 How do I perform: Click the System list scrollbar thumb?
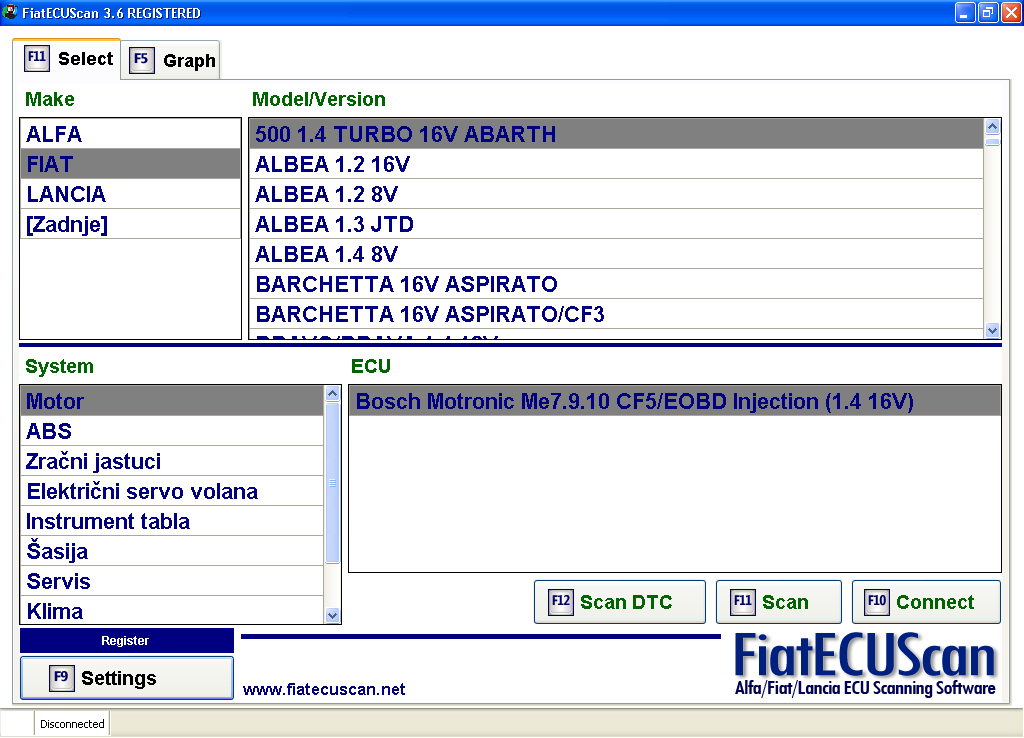[x=332, y=483]
